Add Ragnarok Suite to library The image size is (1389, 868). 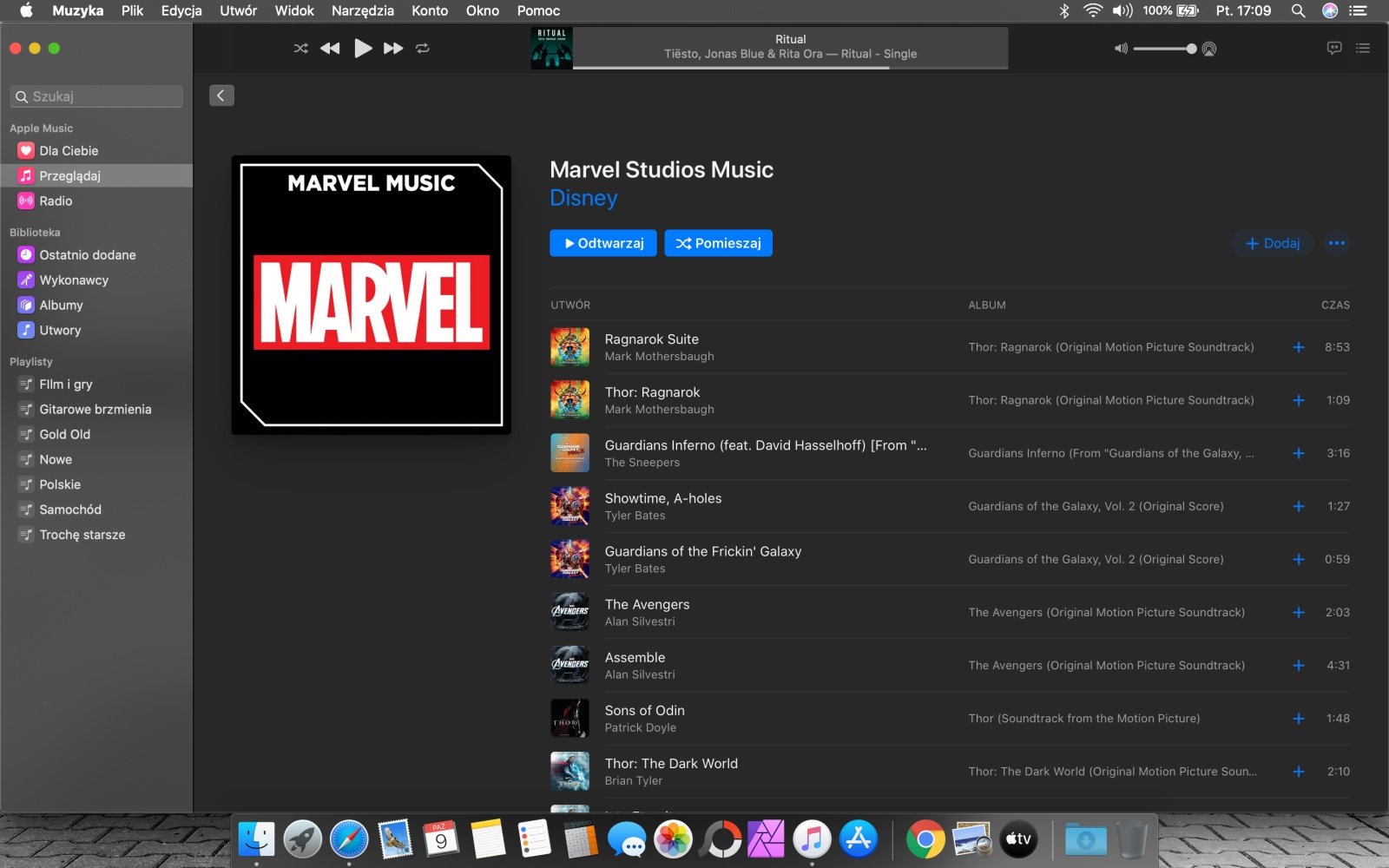pos(1299,347)
